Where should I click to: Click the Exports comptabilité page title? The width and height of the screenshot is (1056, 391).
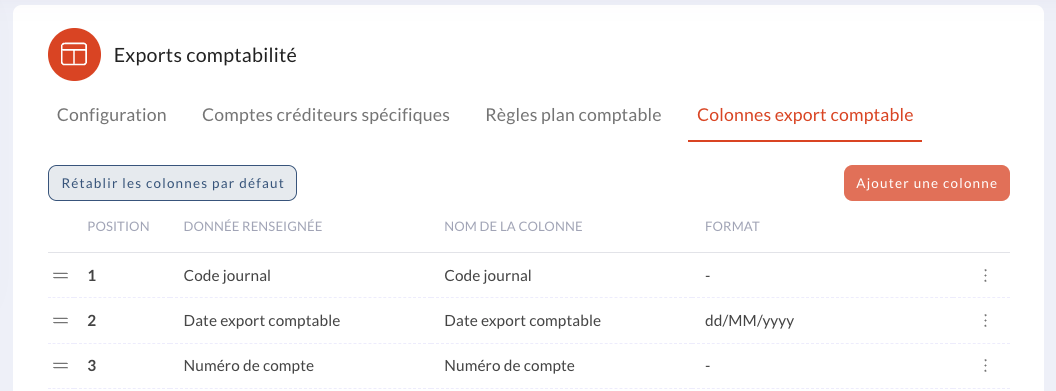pyautogui.click(x=205, y=55)
